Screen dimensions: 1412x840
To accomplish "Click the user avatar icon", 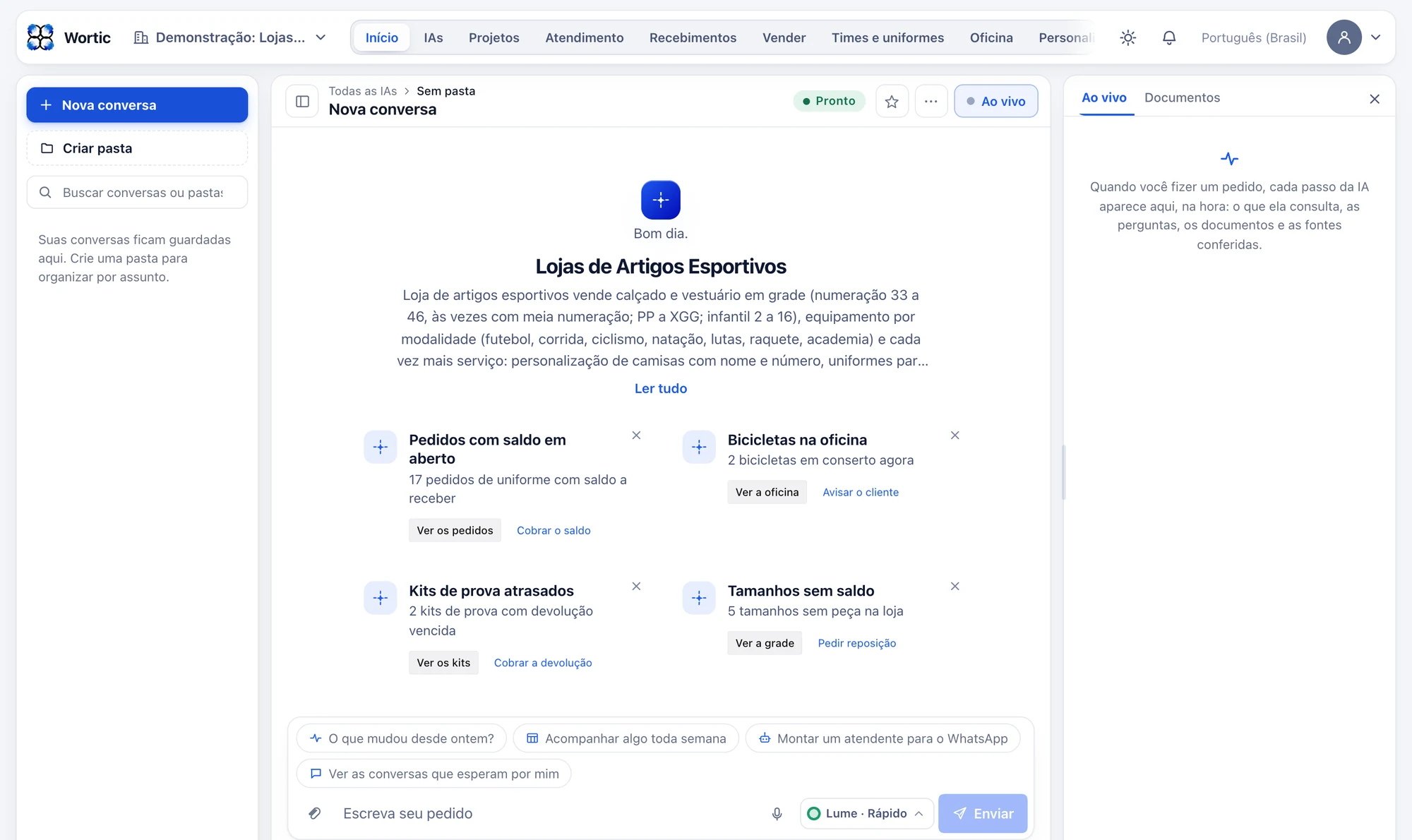I will pyautogui.click(x=1344, y=37).
